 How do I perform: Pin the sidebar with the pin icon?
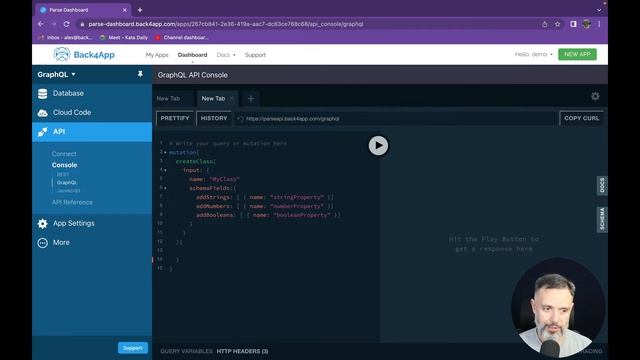tap(140, 74)
